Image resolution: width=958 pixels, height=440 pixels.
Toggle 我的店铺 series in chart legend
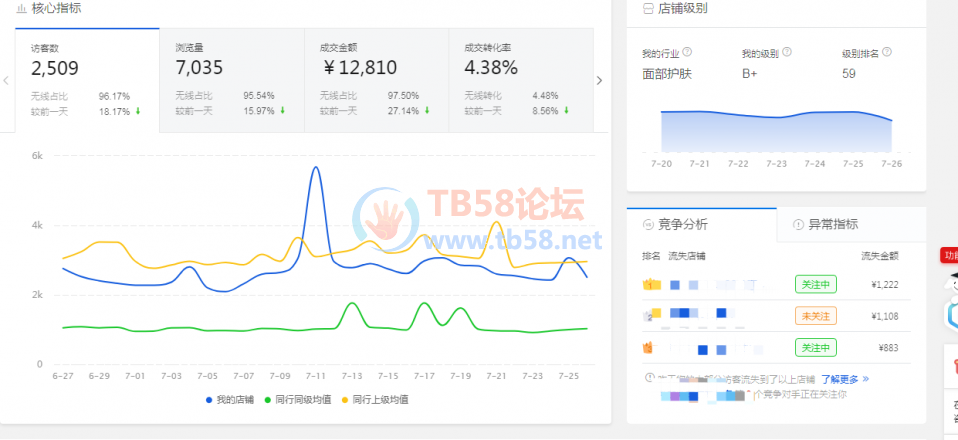[229, 399]
